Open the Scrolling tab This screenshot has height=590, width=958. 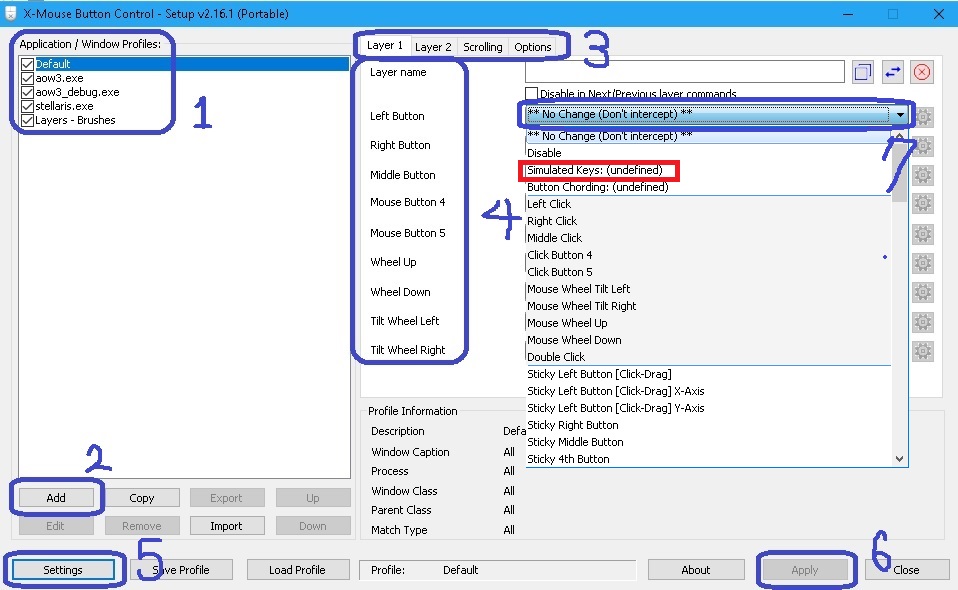point(483,47)
